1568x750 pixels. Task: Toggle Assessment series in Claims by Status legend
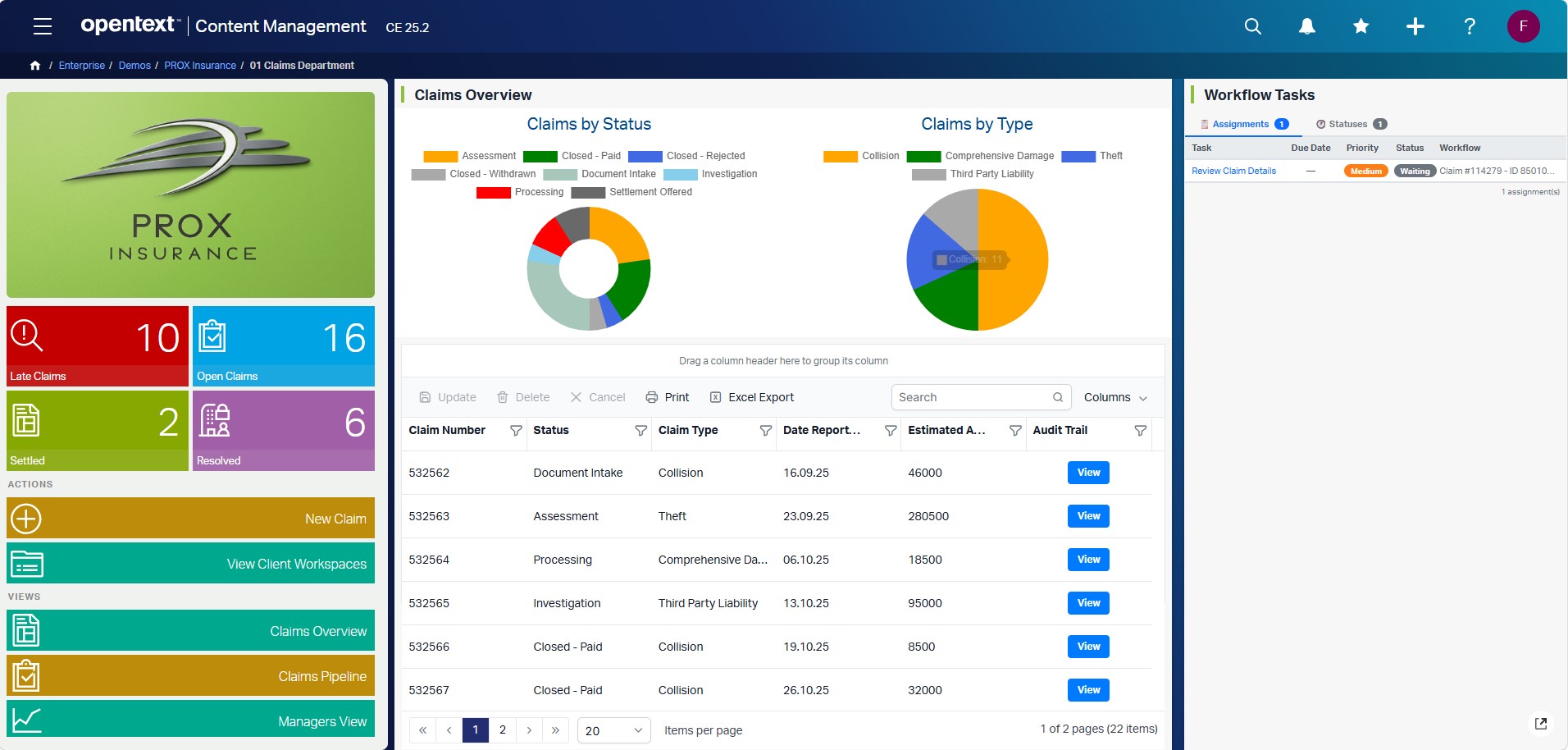pyautogui.click(x=470, y=156)
